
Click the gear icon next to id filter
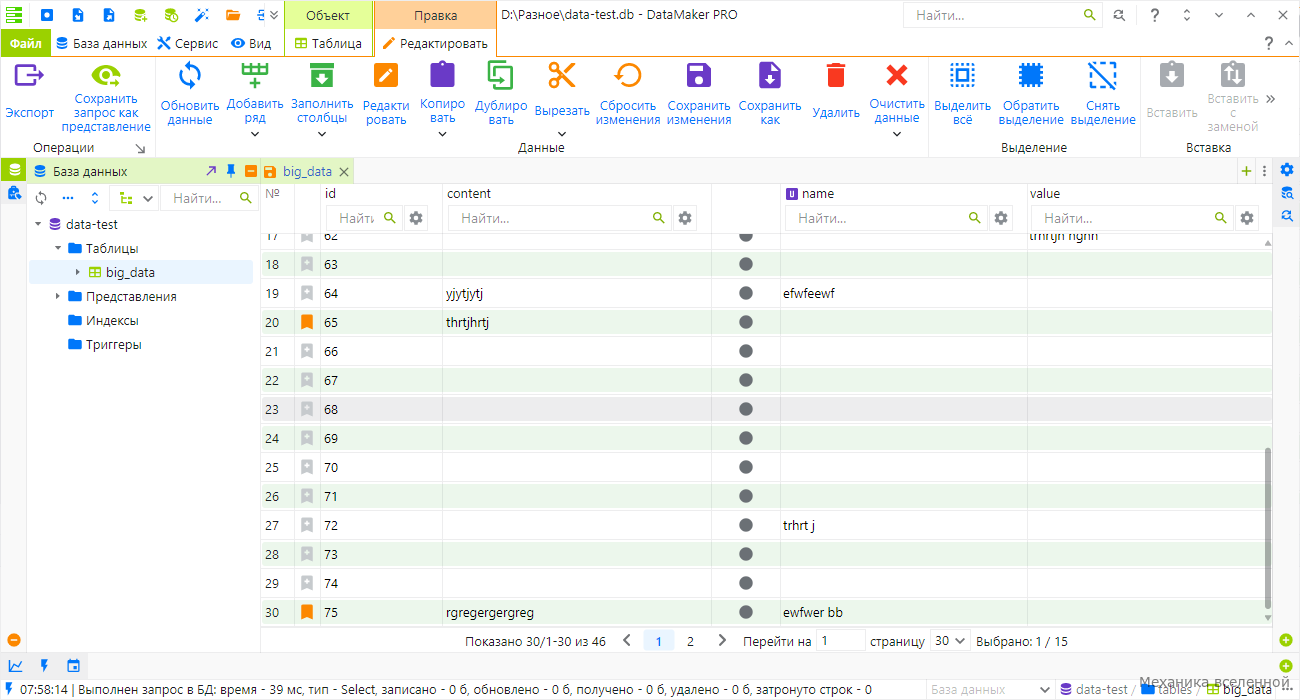[x=416, y=218]
